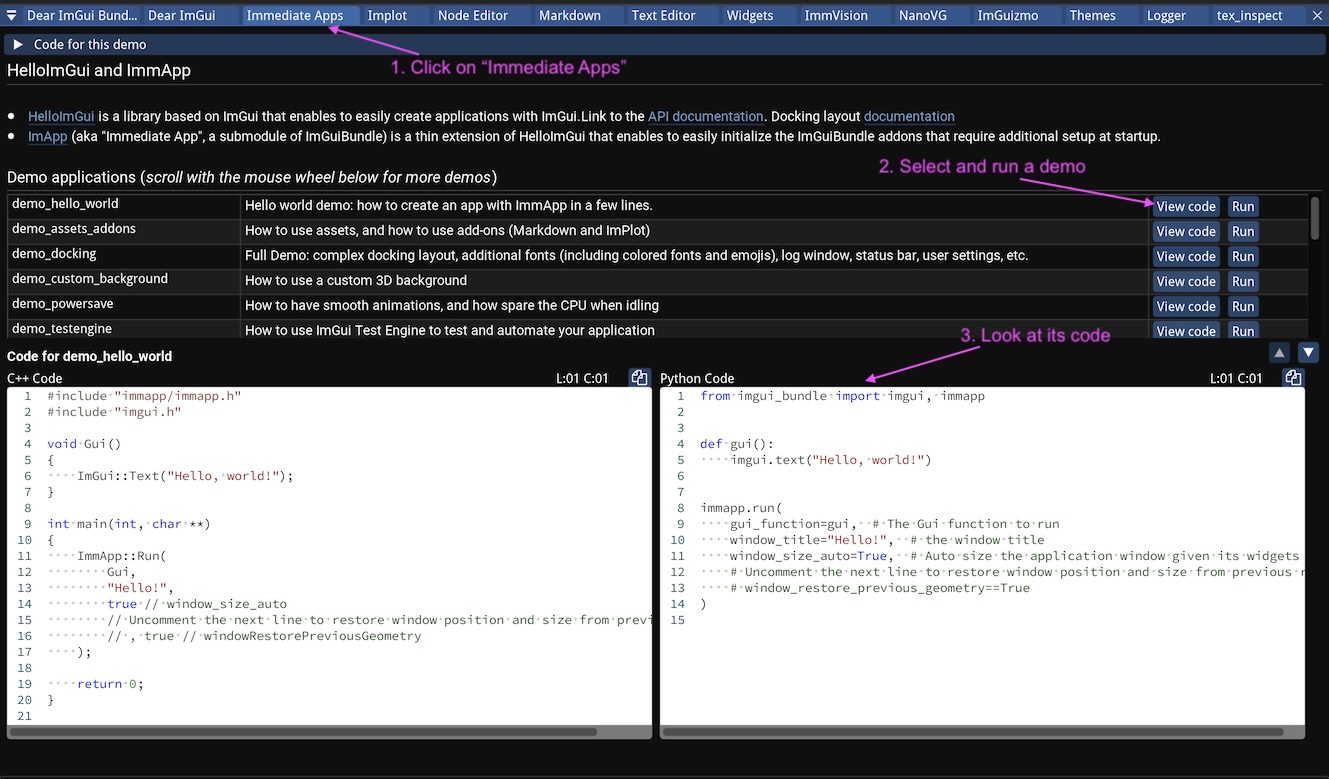Open the HelloImGui API documentation link

coord(705,116)
